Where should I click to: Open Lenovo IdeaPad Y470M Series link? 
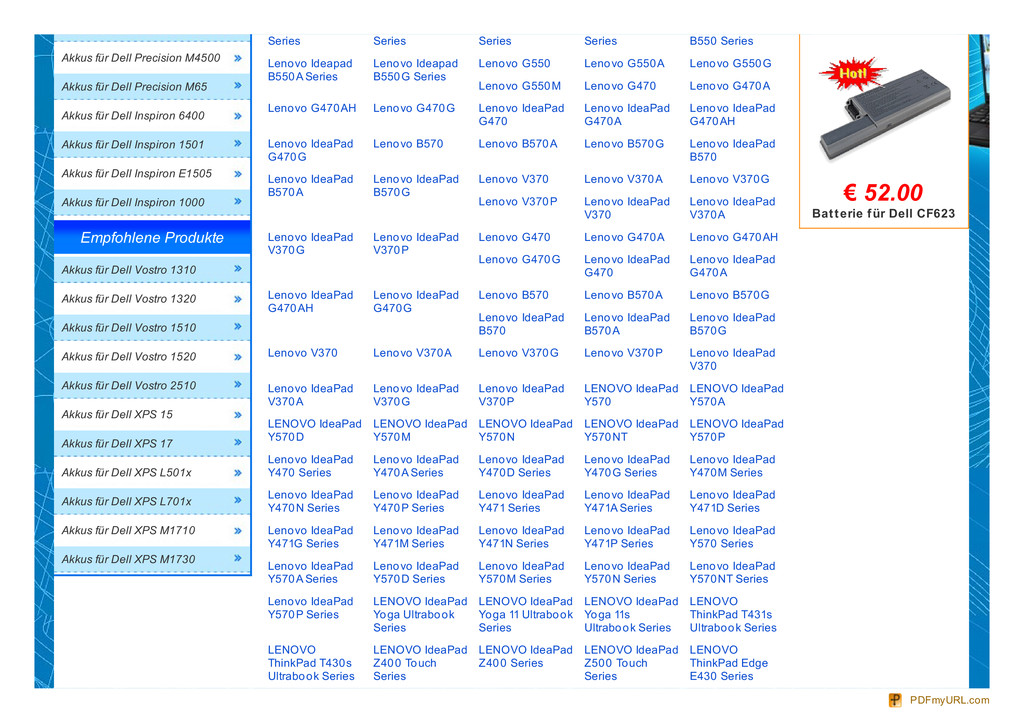tap(732, 466)
